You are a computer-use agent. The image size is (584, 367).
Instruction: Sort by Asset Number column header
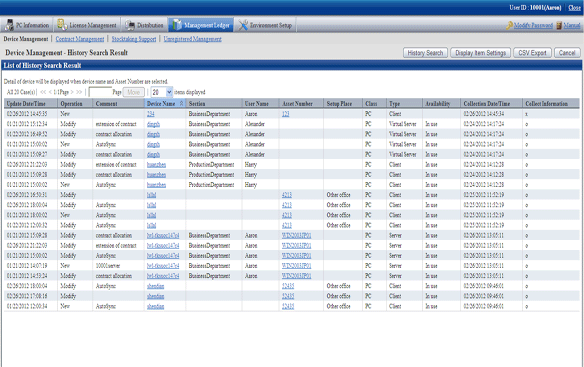point(297,104)
